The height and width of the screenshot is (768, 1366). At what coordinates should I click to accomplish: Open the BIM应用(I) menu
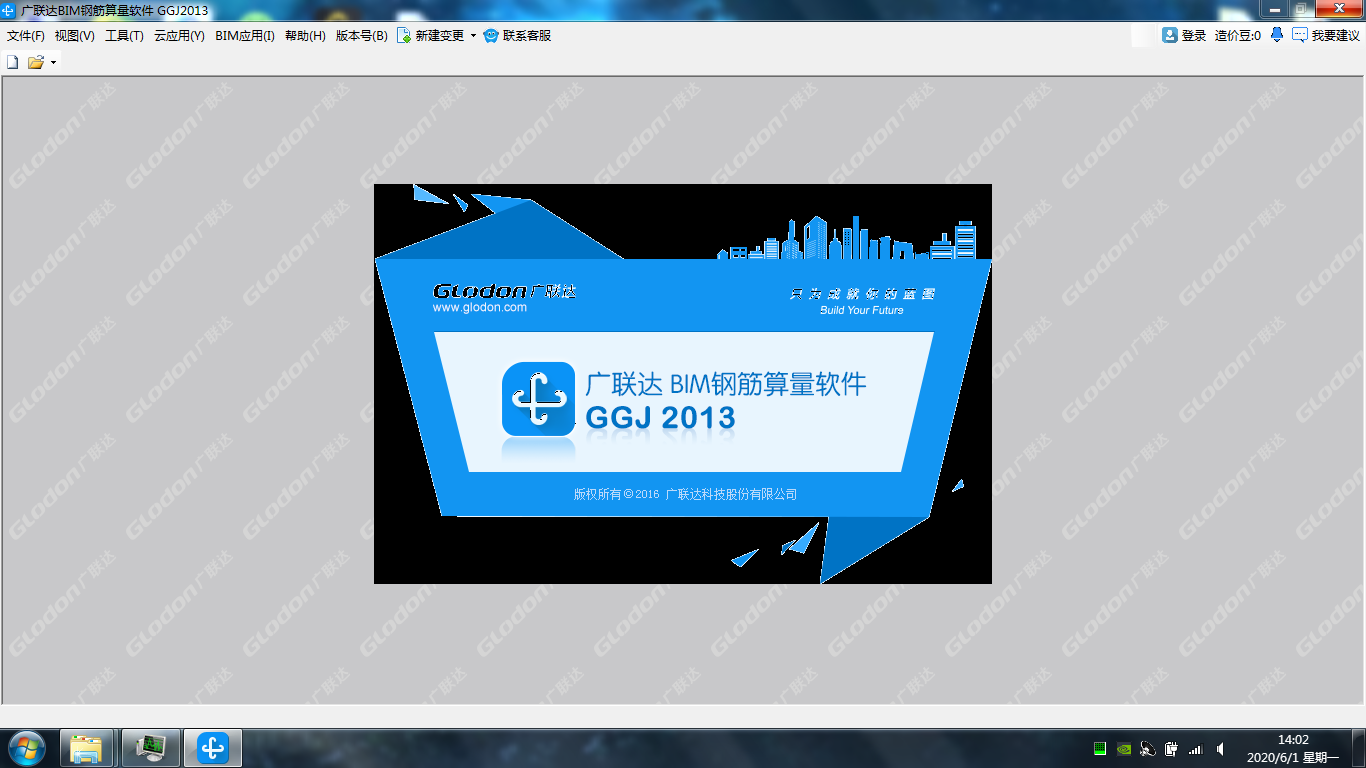(245, 35)
